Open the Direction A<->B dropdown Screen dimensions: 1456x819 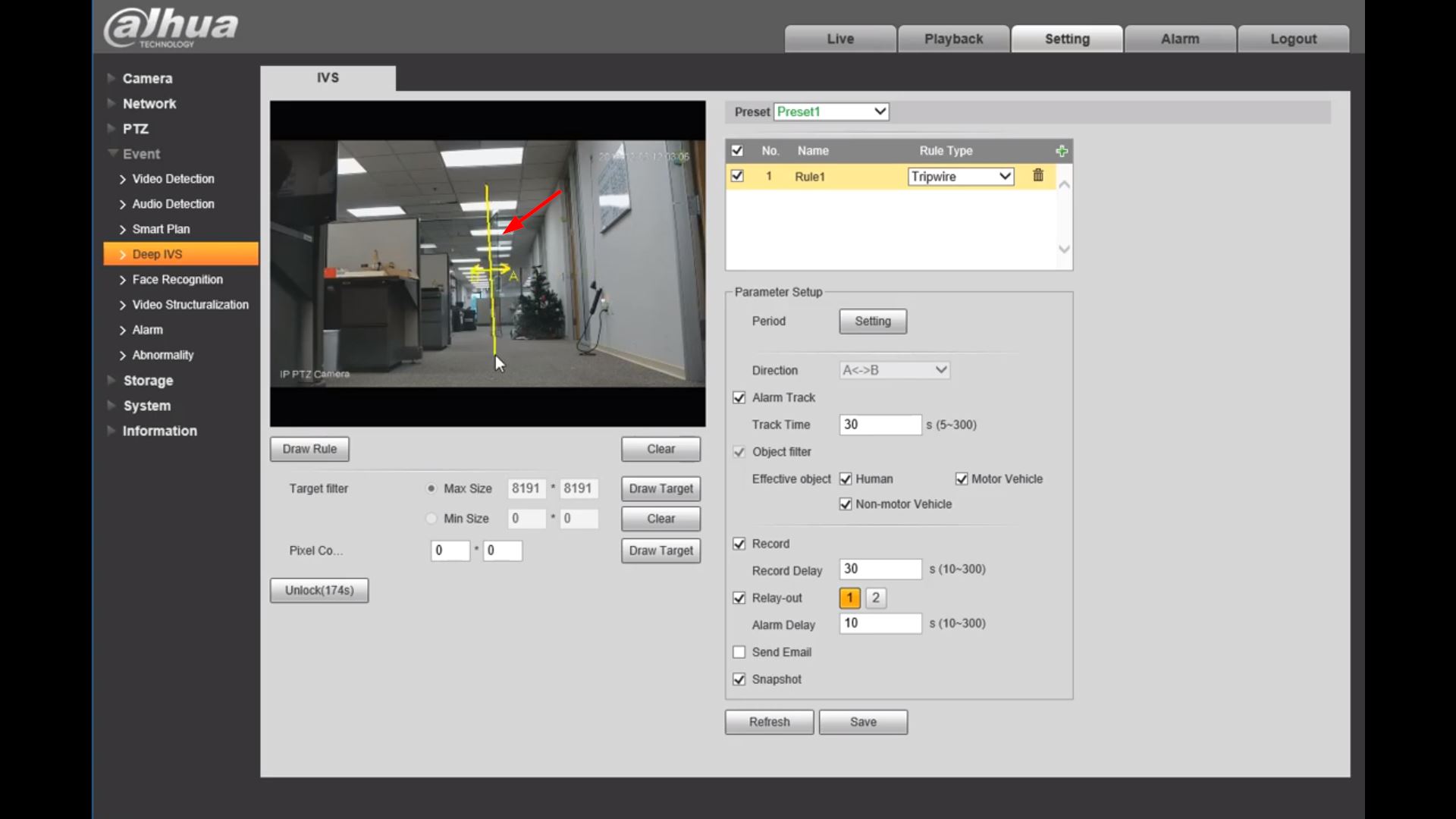(x=894, y=370)
